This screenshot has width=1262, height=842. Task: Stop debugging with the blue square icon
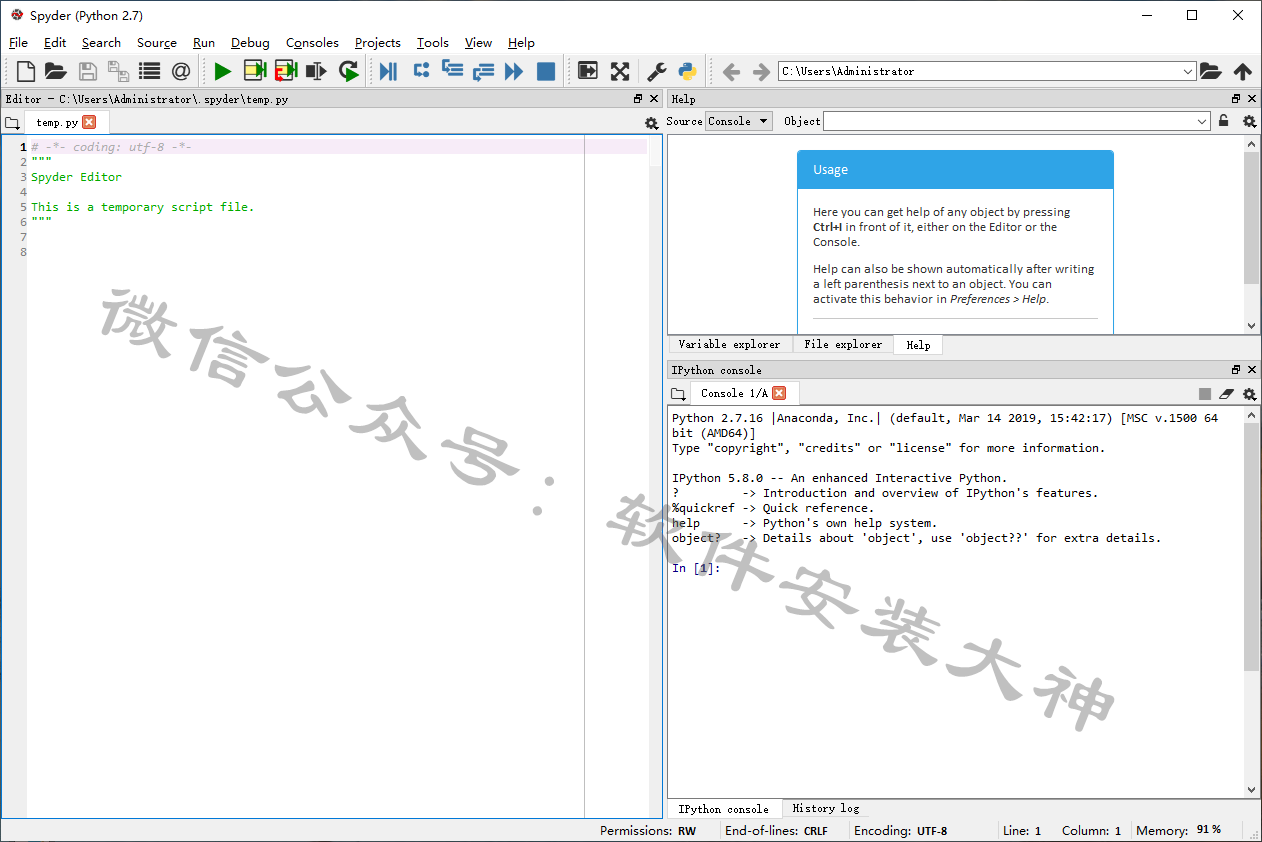coord(546,71)
